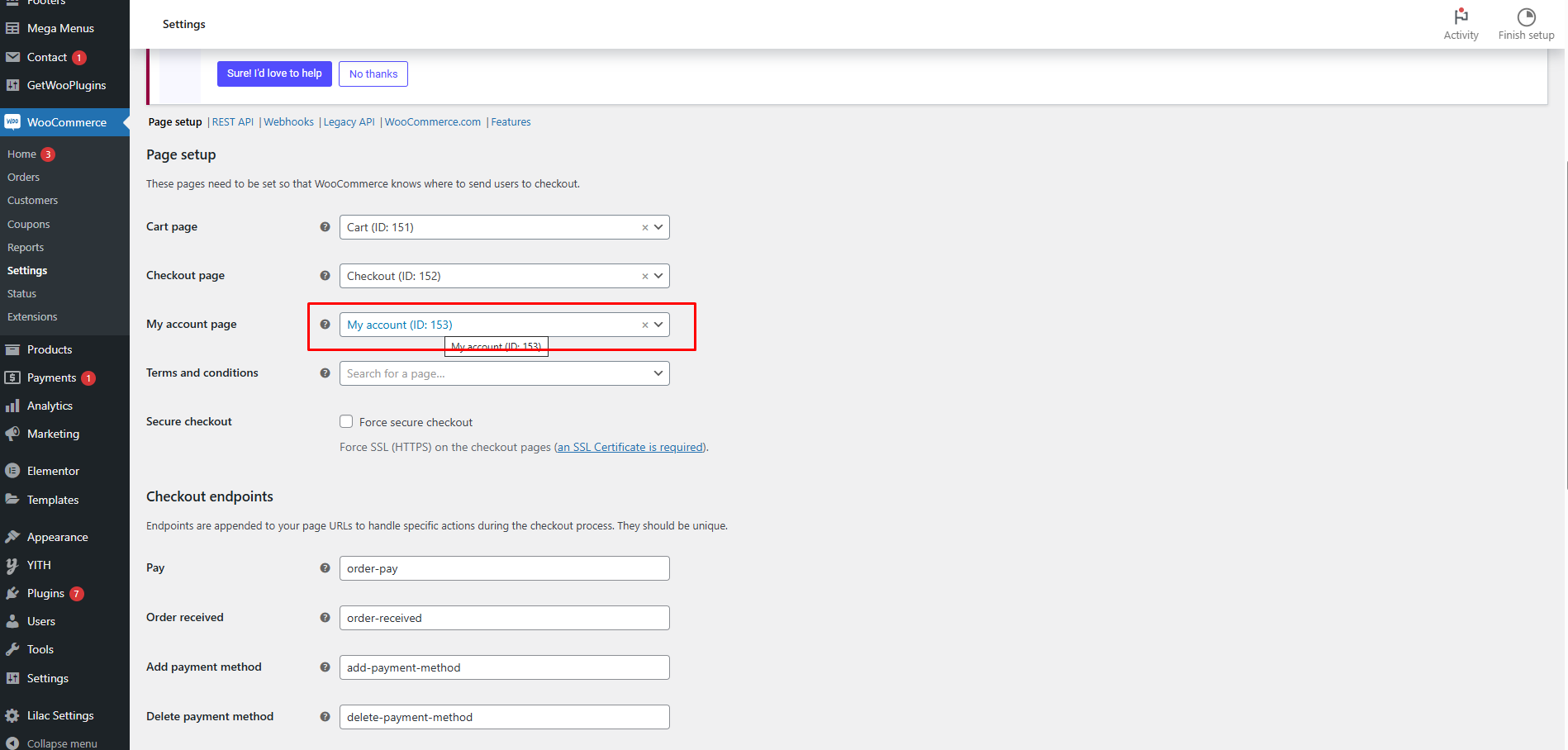Click the No thanks button

click(x=373, y=74)
